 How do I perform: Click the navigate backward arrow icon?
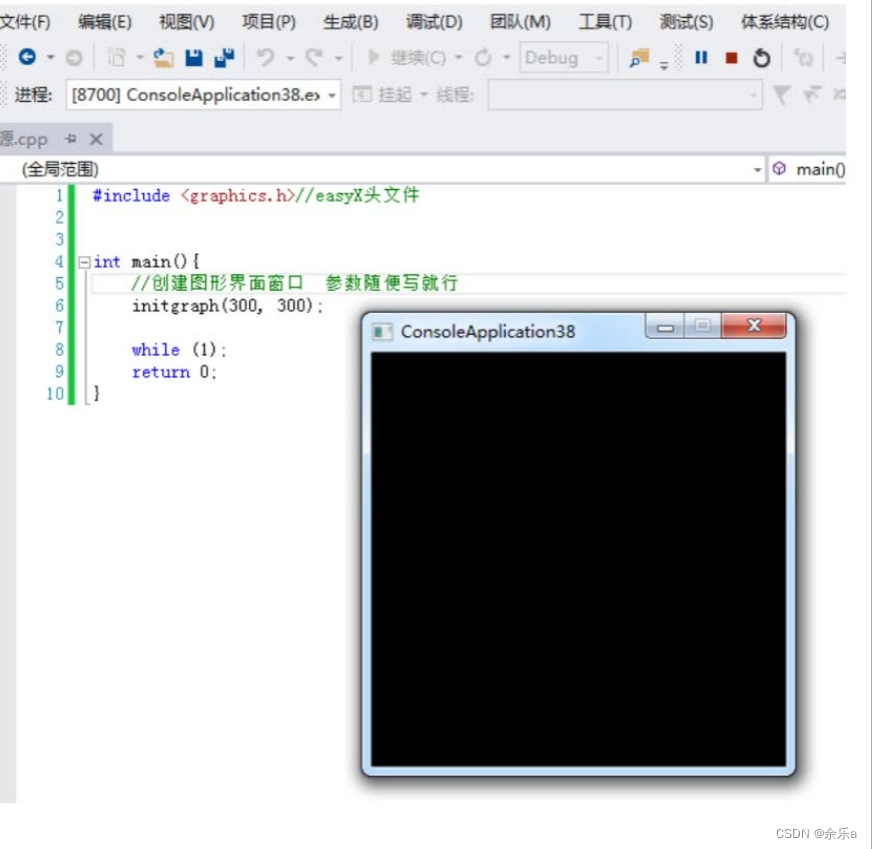click(x=27, y=57)
